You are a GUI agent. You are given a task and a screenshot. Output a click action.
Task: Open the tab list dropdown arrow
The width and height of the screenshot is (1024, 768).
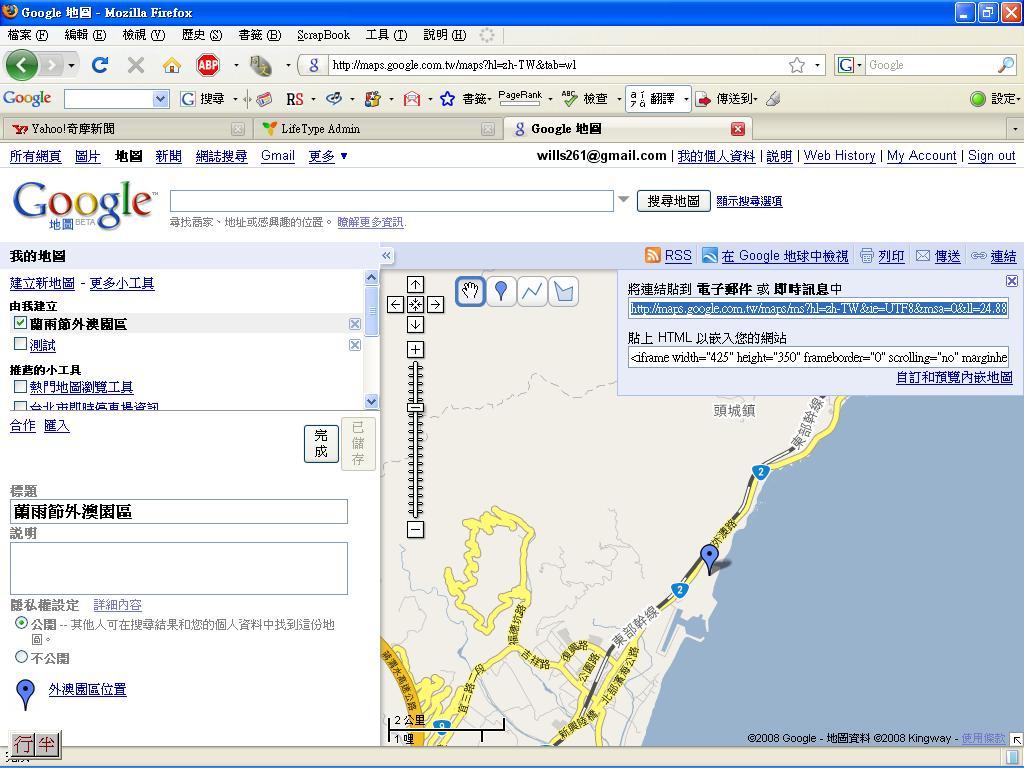tap(1015, 129)
